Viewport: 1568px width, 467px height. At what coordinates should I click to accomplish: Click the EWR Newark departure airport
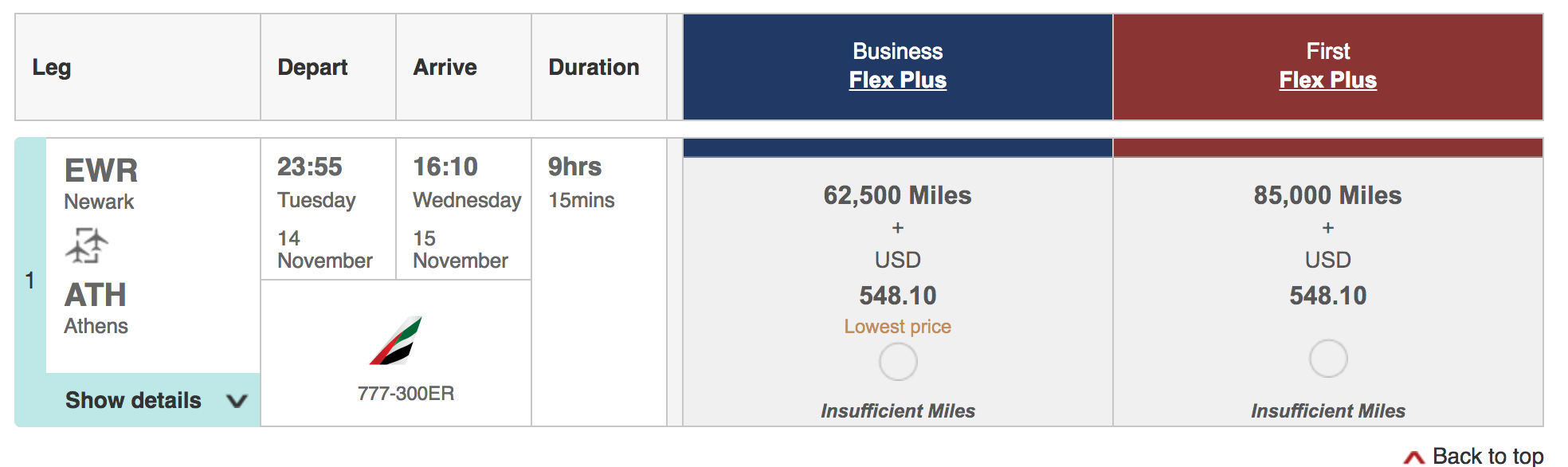click(x=101, y=183)
